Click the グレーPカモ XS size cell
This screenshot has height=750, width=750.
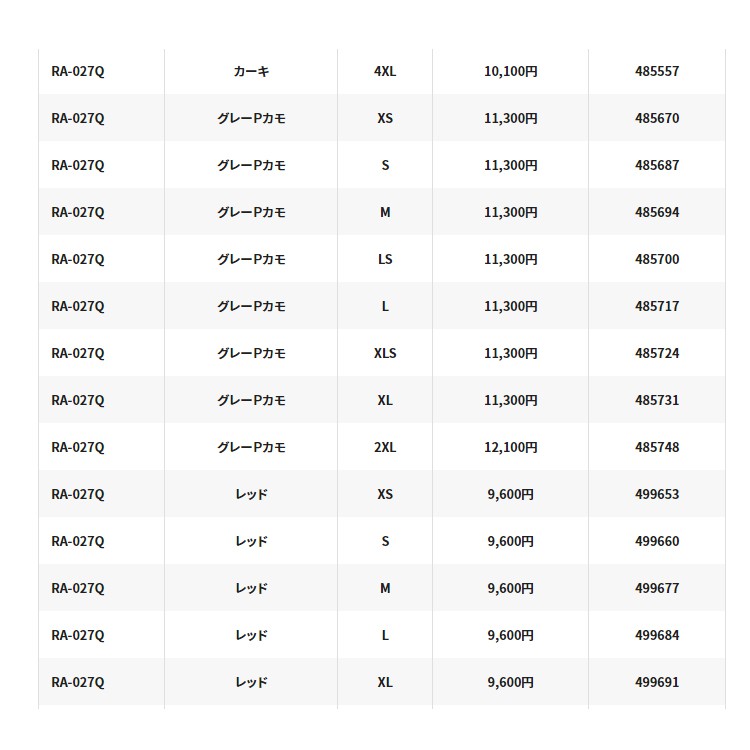click(x=385, y=118)
